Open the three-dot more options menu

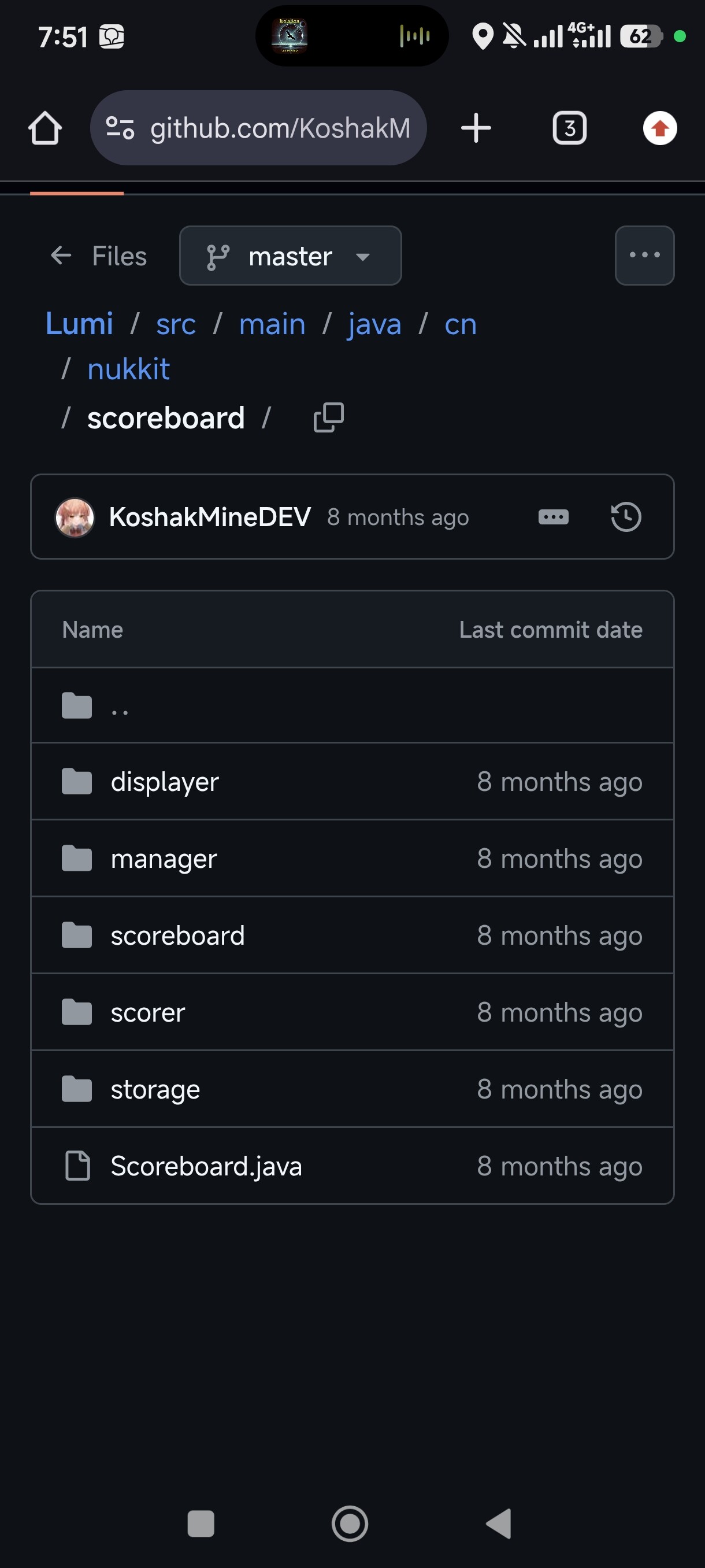click(644, 256)
